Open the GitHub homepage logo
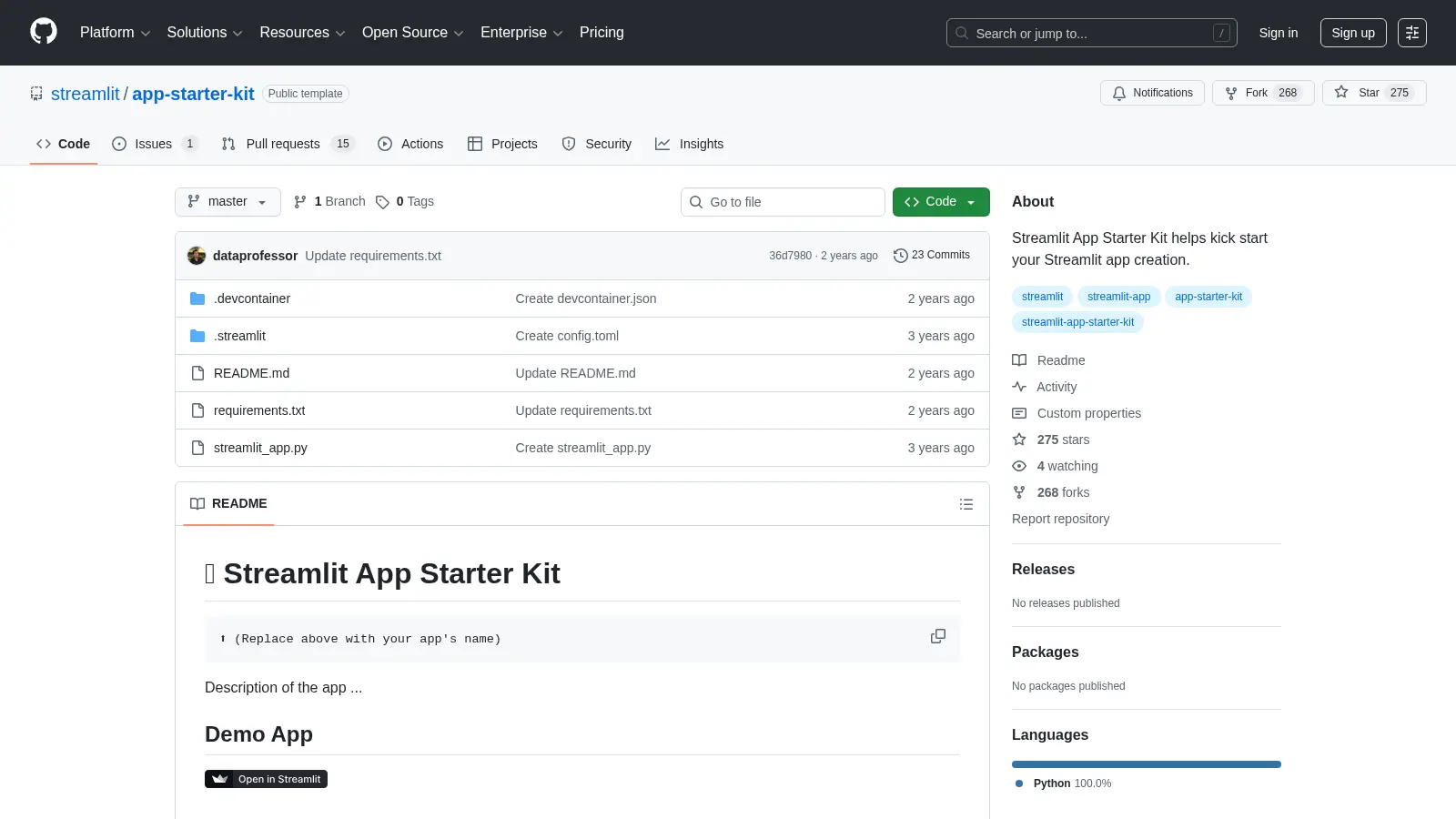Image resolution: width=1456 pixels, height=819 pixels. (44, 32)
